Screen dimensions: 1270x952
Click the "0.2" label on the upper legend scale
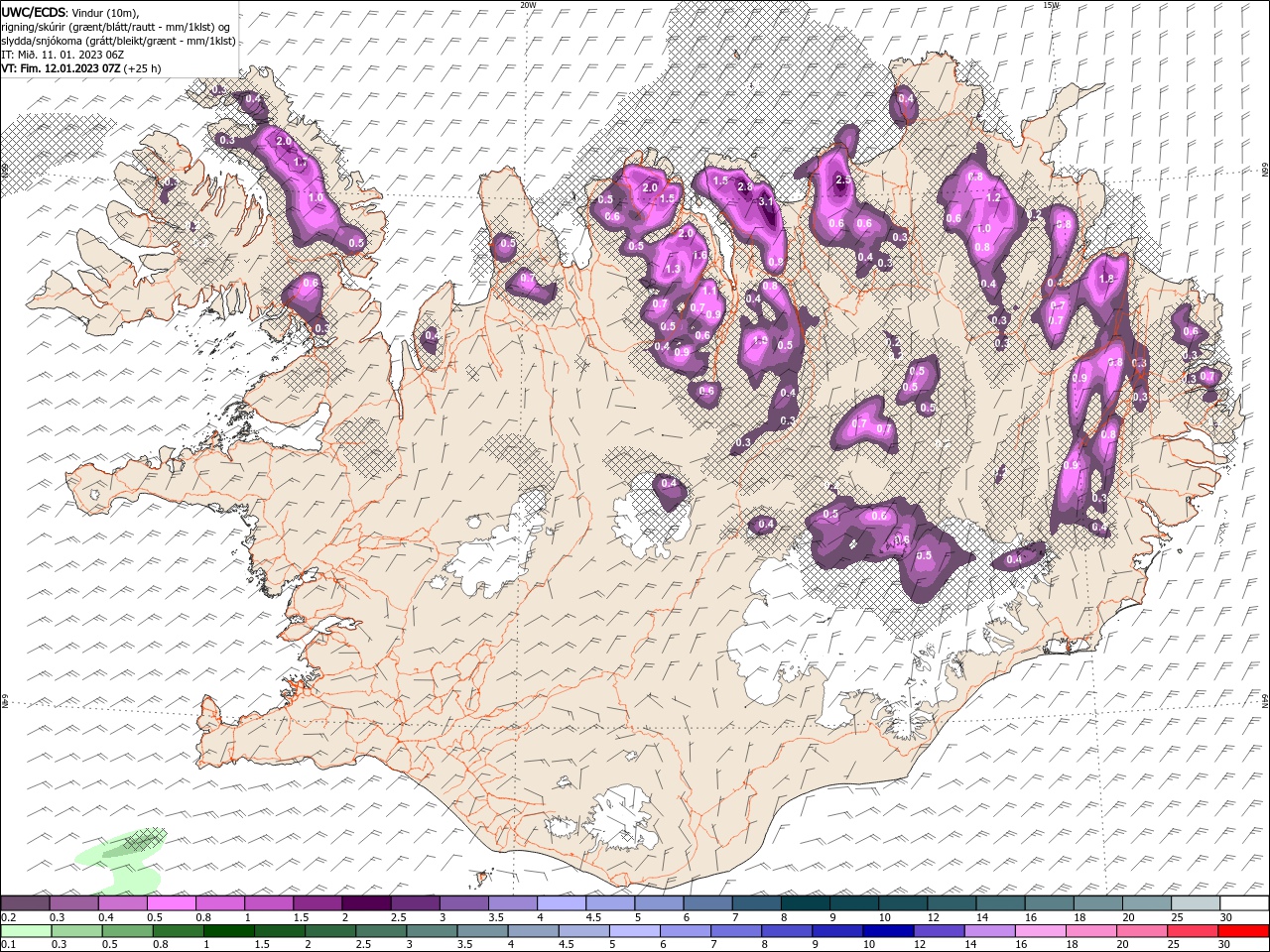click(9, 917)
